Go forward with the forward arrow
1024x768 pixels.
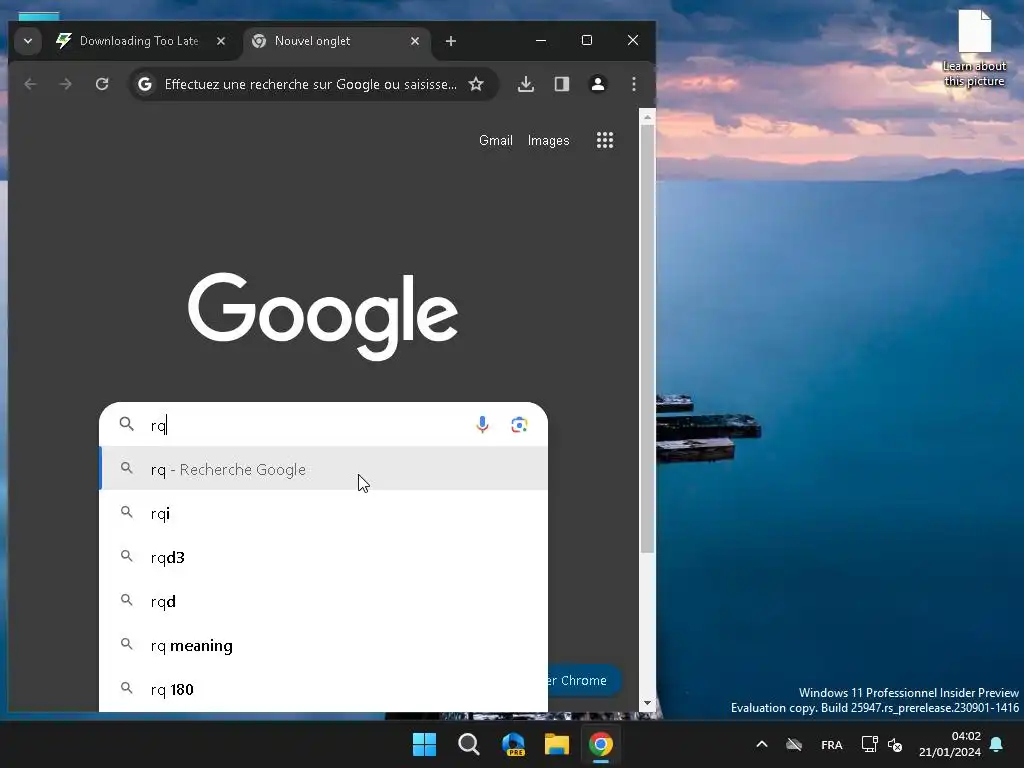(x=65, y=84)
